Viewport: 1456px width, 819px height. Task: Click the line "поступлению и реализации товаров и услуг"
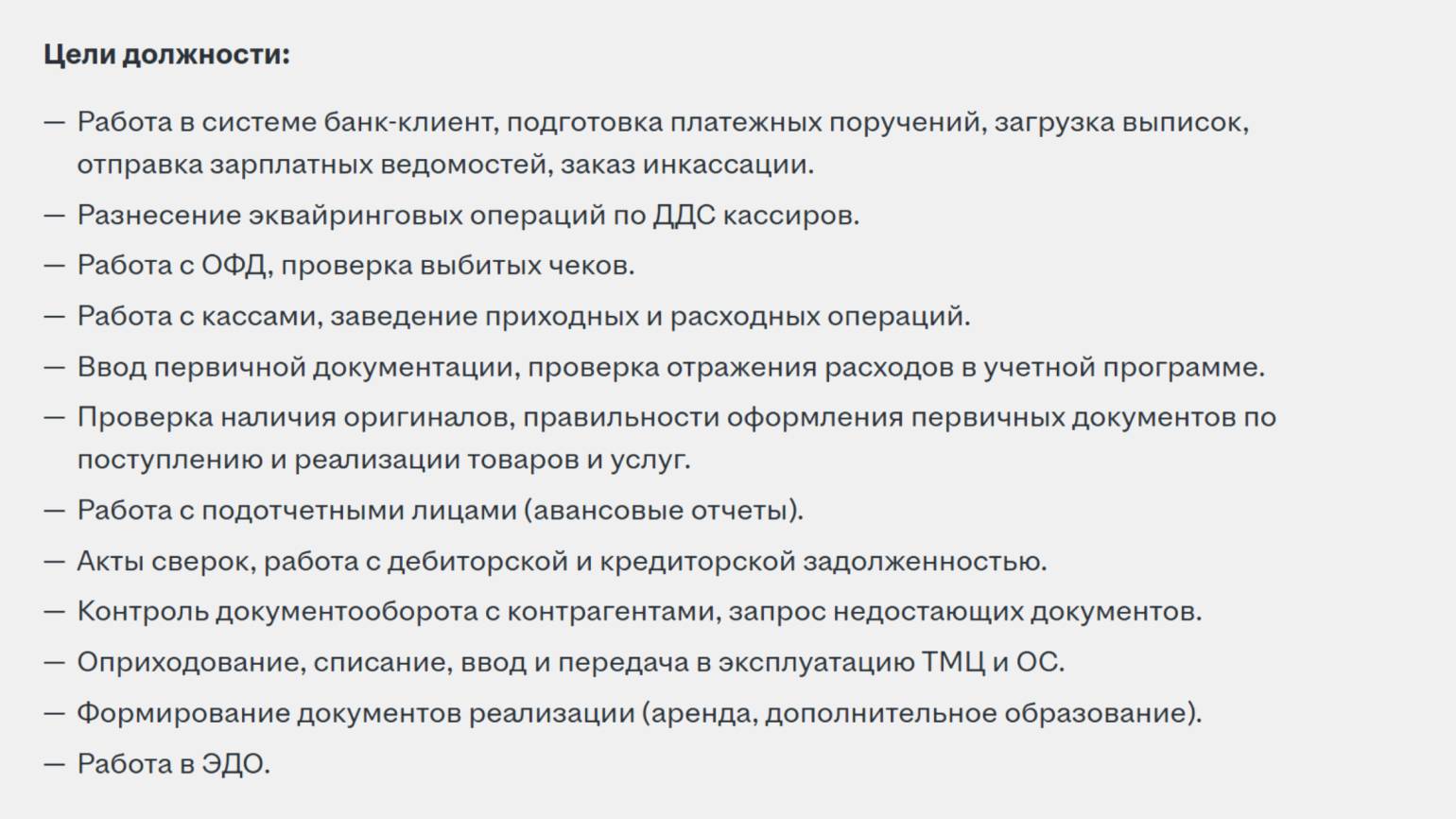pos(383,460)
